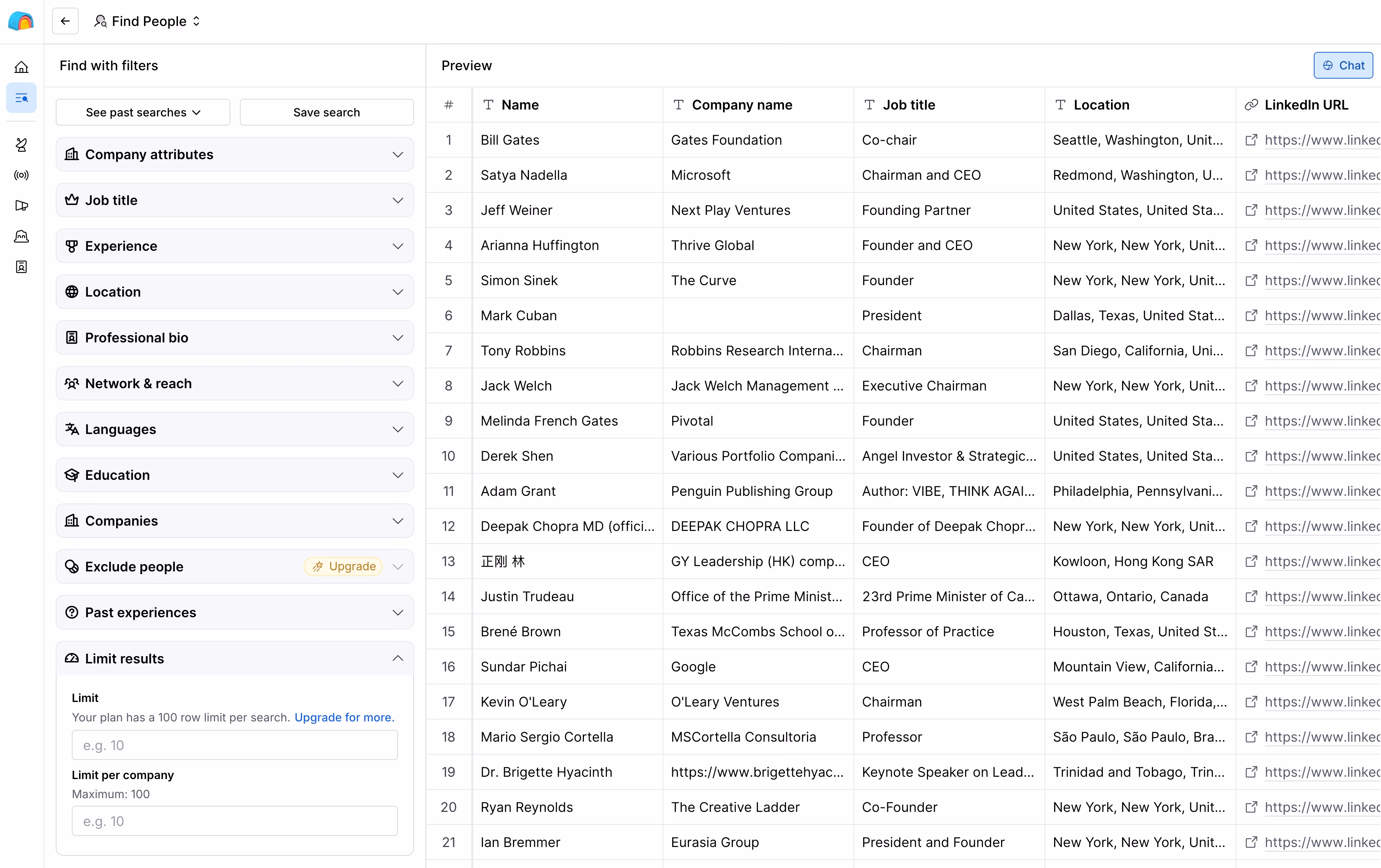Select the Dr. Brigette Hyacinth name cell
1381x868 pixels.
pos(567,772)
